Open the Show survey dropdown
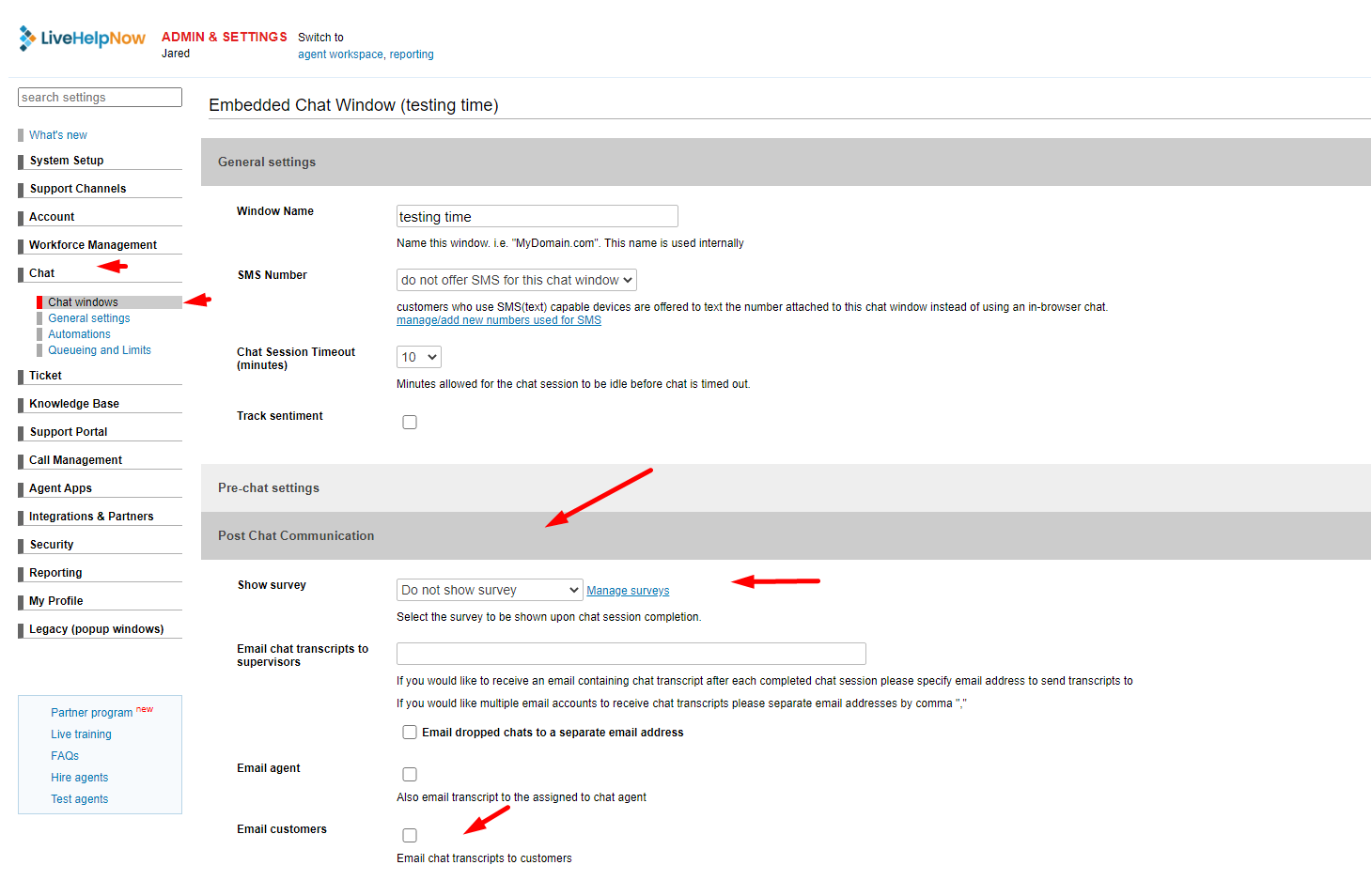Image resolution: width=1371 pixels, height=896 pixels. (489, 590)
